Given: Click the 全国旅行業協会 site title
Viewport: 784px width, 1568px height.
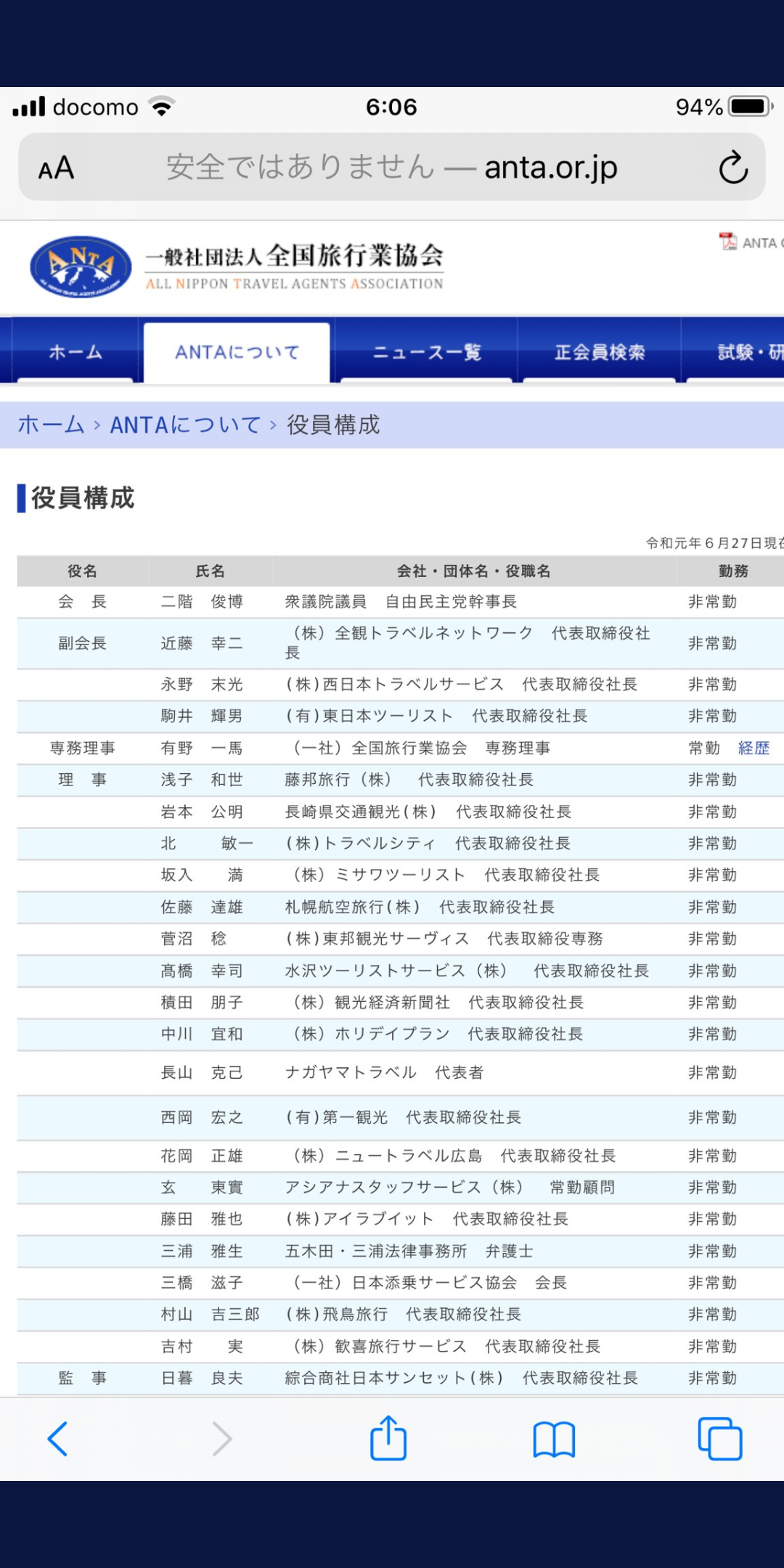Looking at the screenshot, I should point(294,256).
